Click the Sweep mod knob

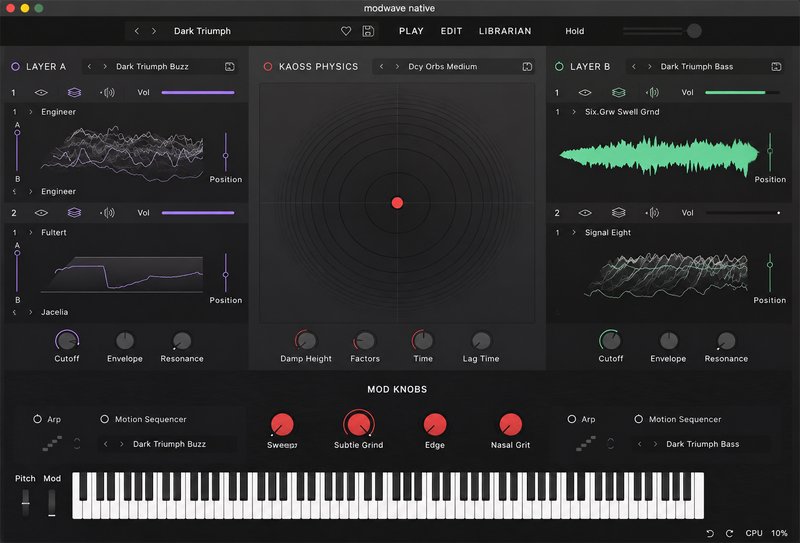click(282, 425)
